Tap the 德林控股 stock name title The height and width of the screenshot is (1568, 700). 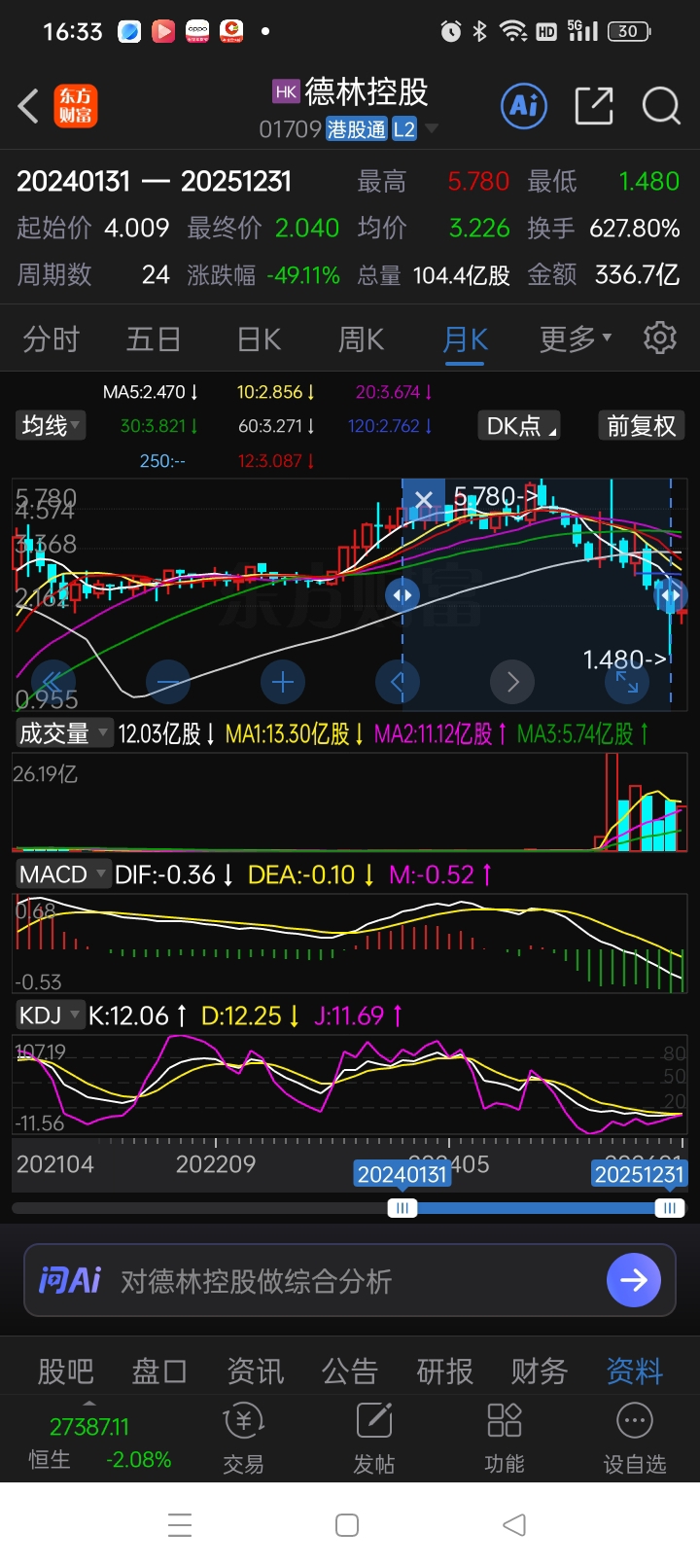point(367,91)
